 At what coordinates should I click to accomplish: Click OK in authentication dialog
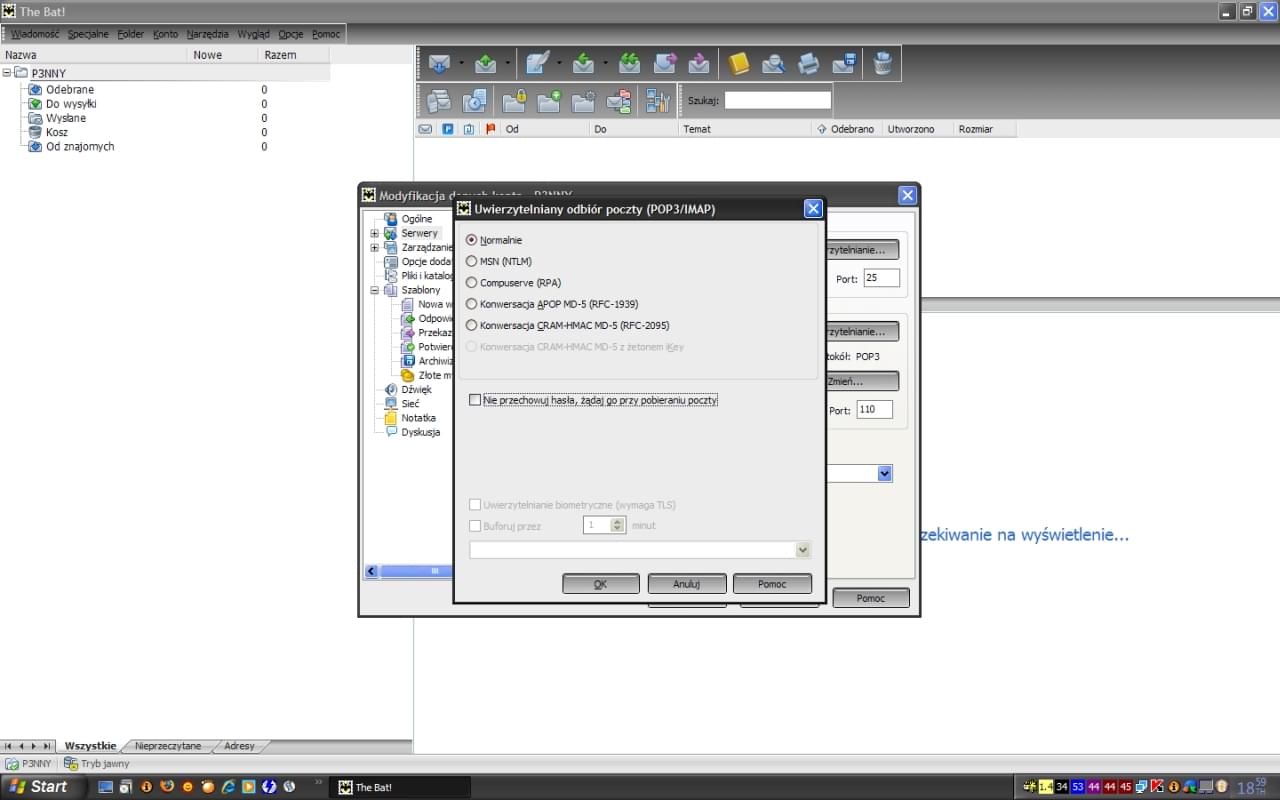600,584
